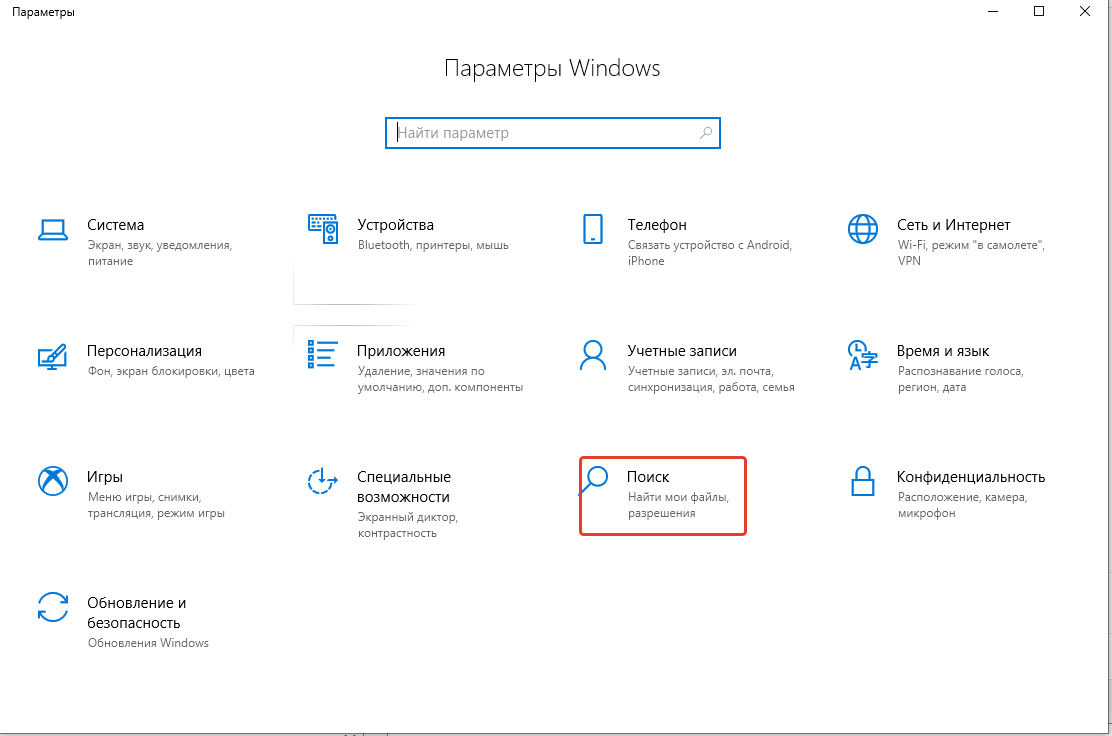Open the Xbox gaming icon
The image size is (1112, 736).
tap(52, 481)
